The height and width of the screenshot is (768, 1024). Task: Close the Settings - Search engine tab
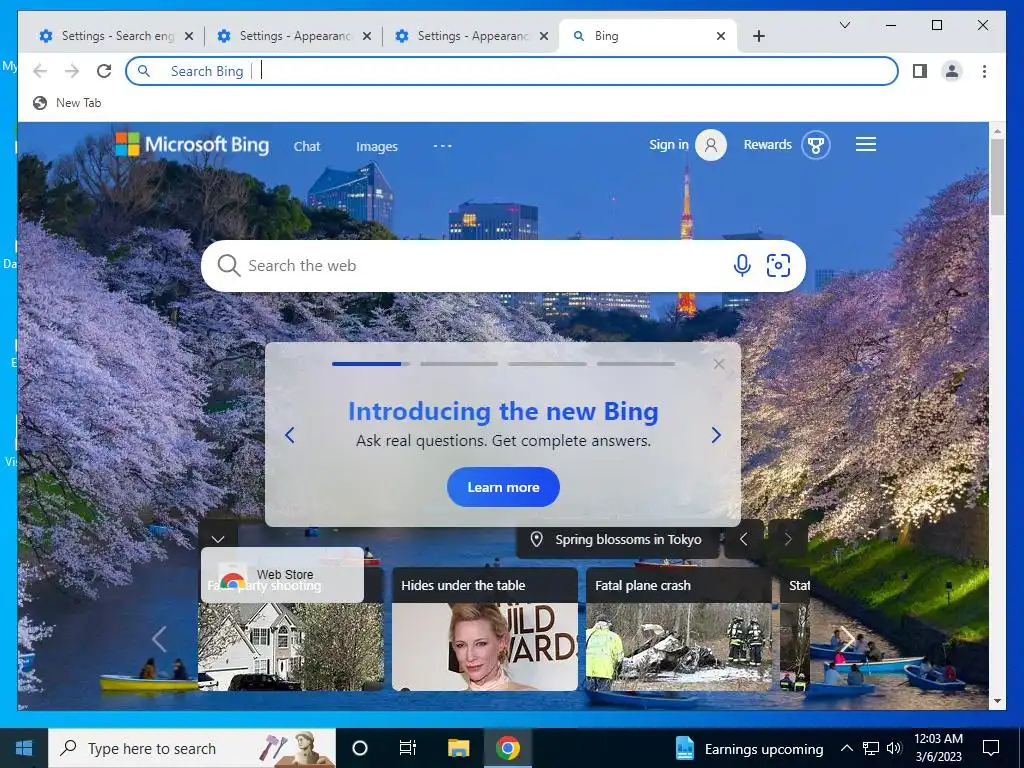[x=189, y=36]
